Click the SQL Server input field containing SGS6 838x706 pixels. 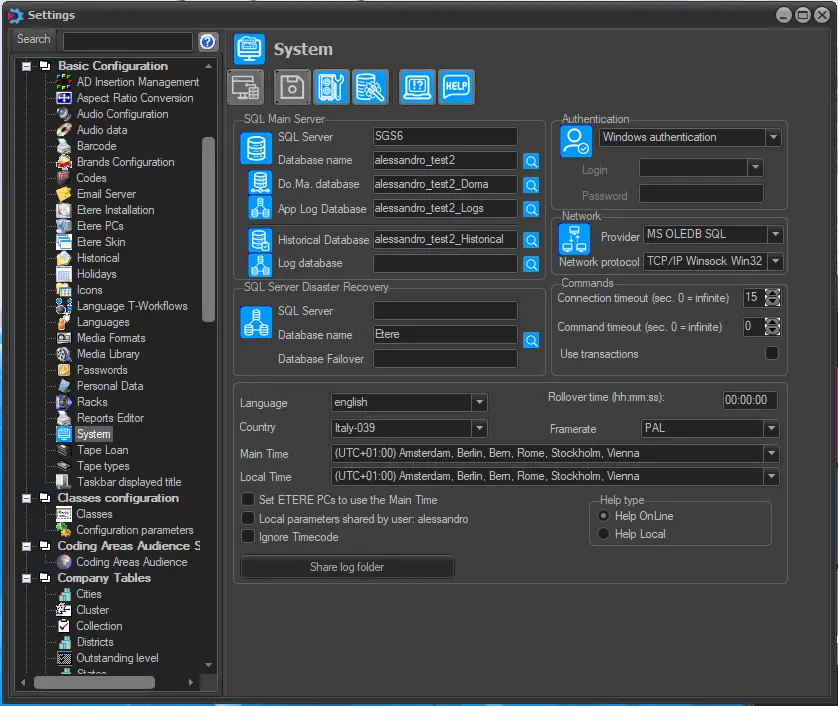pos(445,137)
